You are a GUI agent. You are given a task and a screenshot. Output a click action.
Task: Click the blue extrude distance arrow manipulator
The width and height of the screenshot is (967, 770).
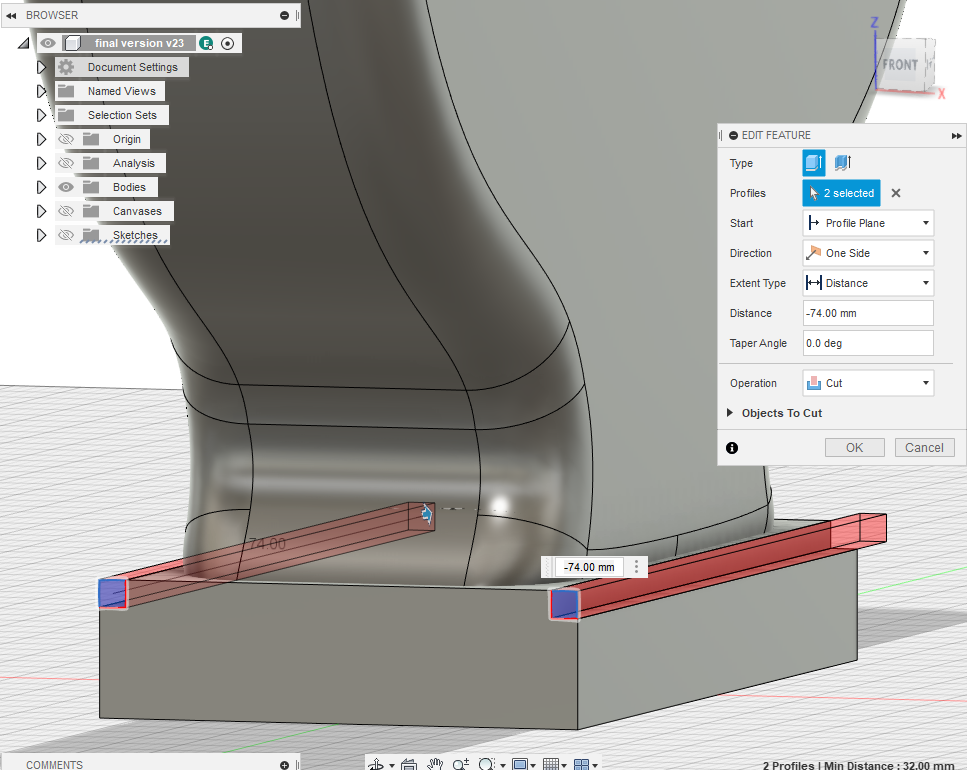427,513
